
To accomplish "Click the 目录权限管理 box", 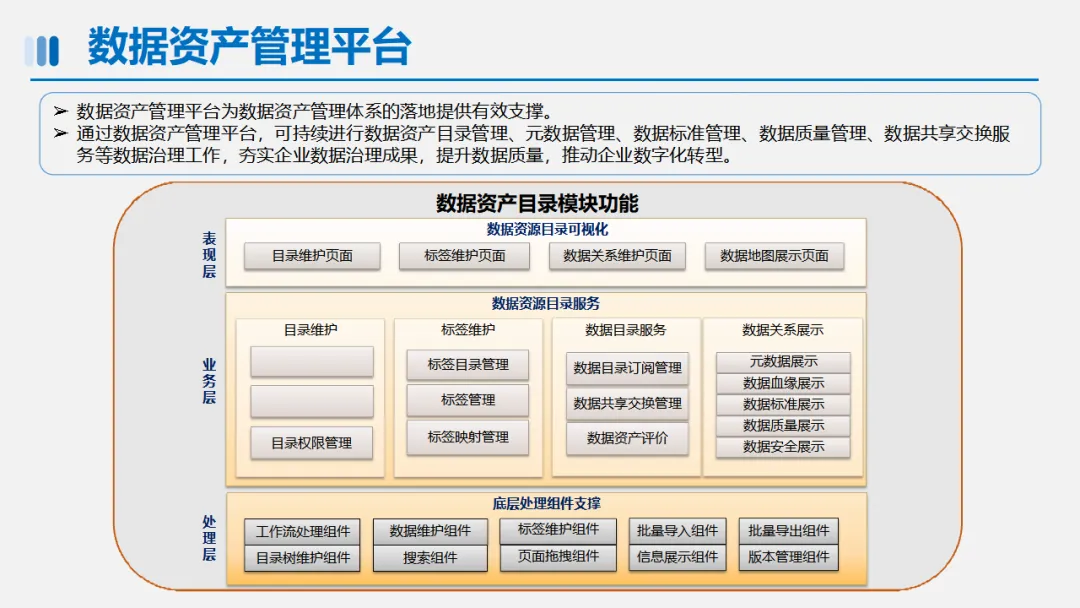I will tap(311, 443).
